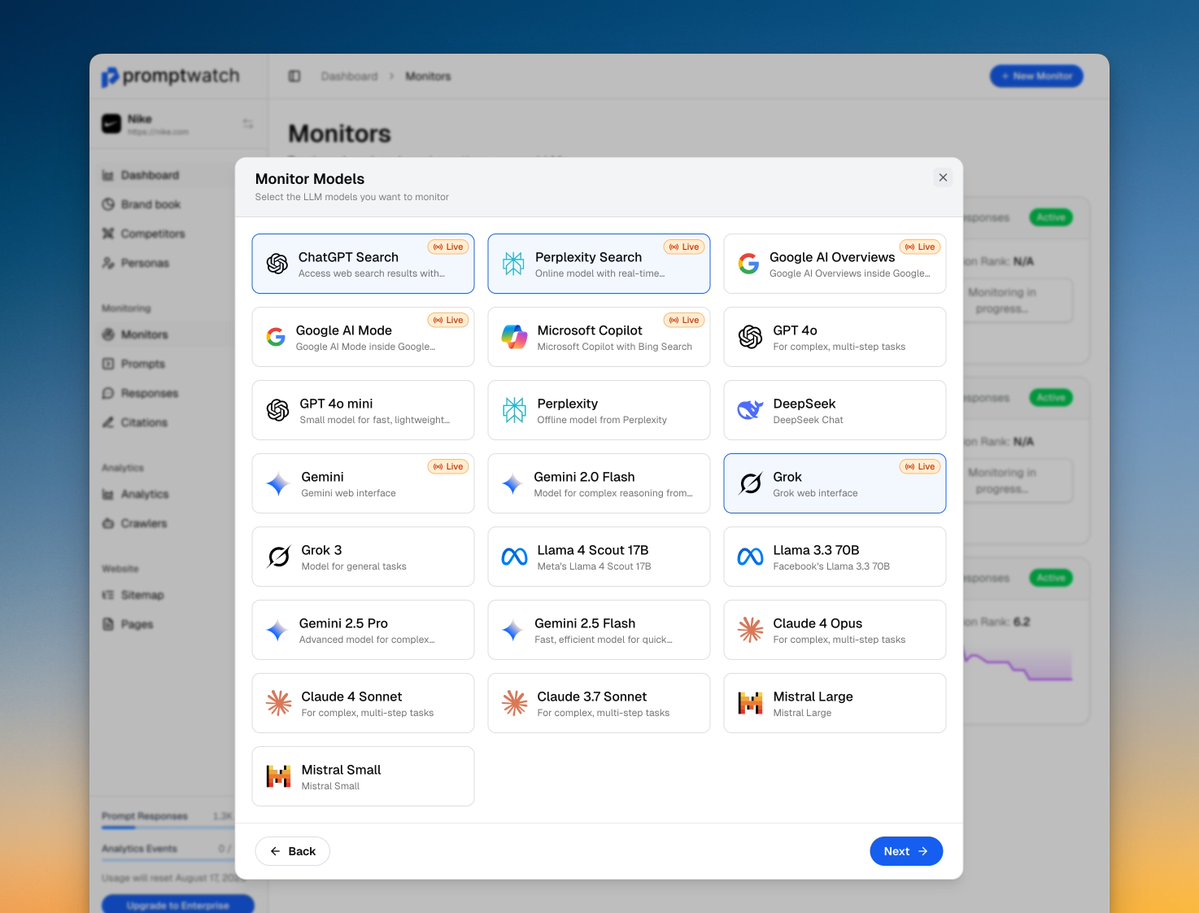Click the promptwatch logo in the sidebar

171,76
